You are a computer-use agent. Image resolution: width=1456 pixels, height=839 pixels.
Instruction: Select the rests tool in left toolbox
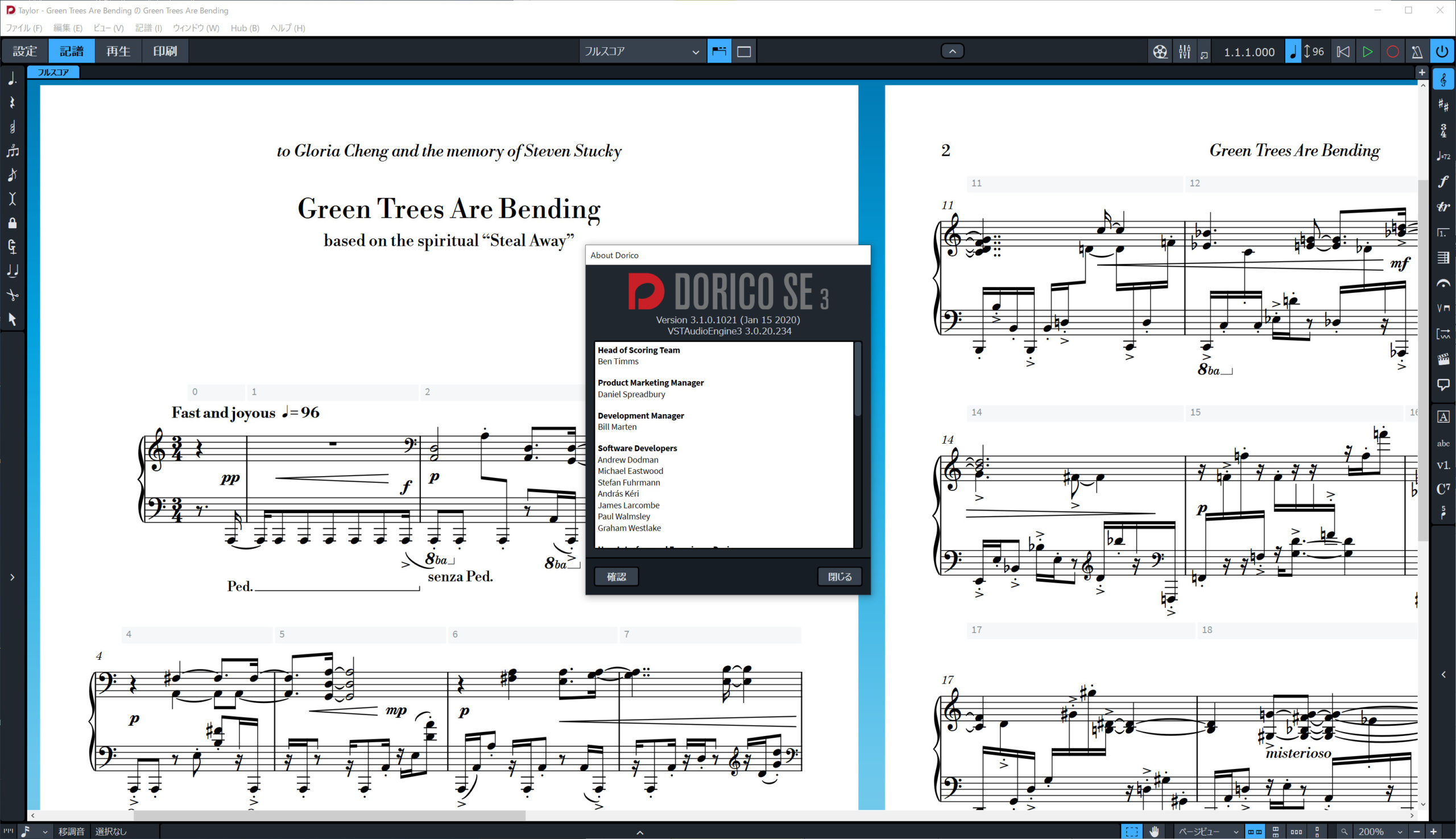[x=12, y=103]
